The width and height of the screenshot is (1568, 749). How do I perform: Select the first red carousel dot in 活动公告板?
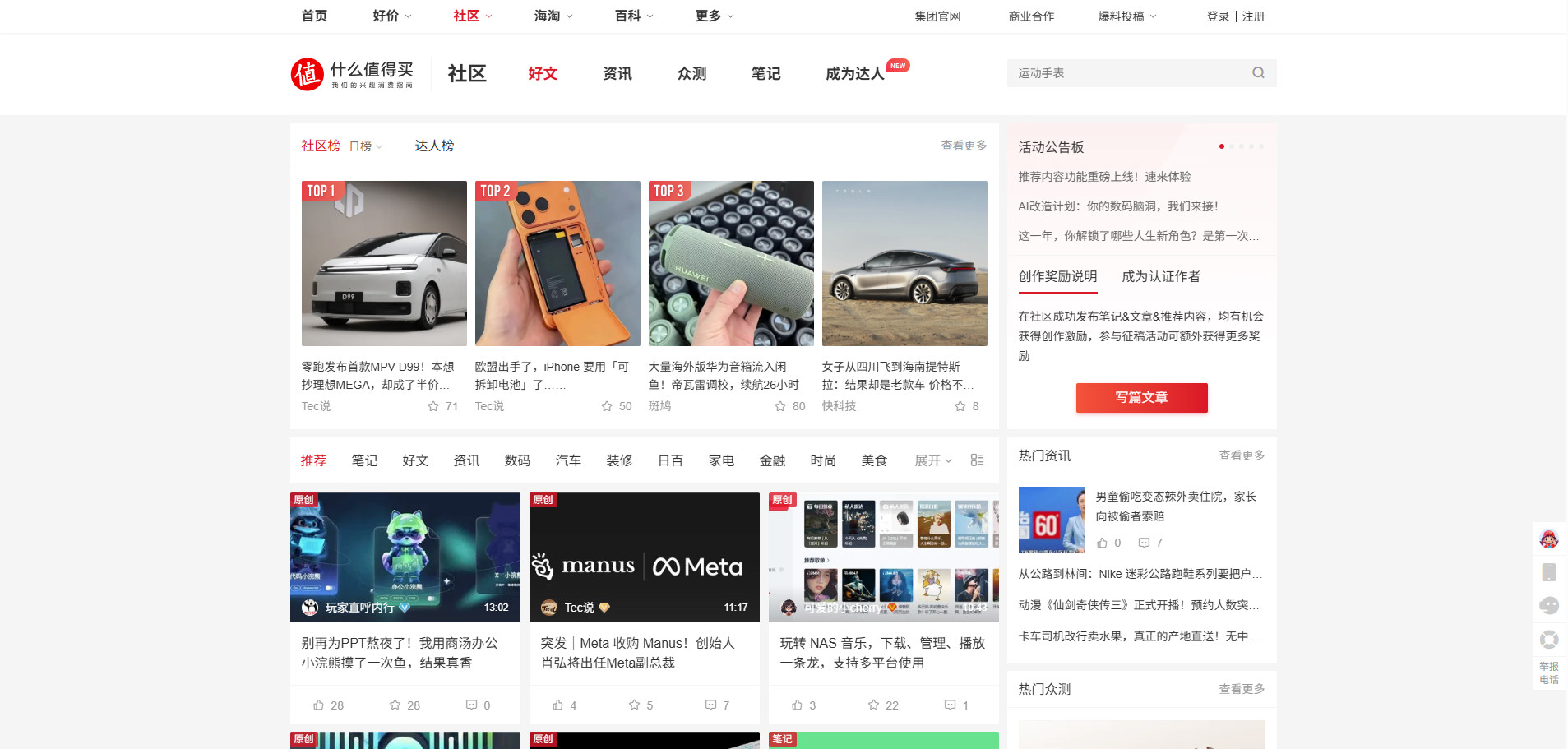[1221, 146]
